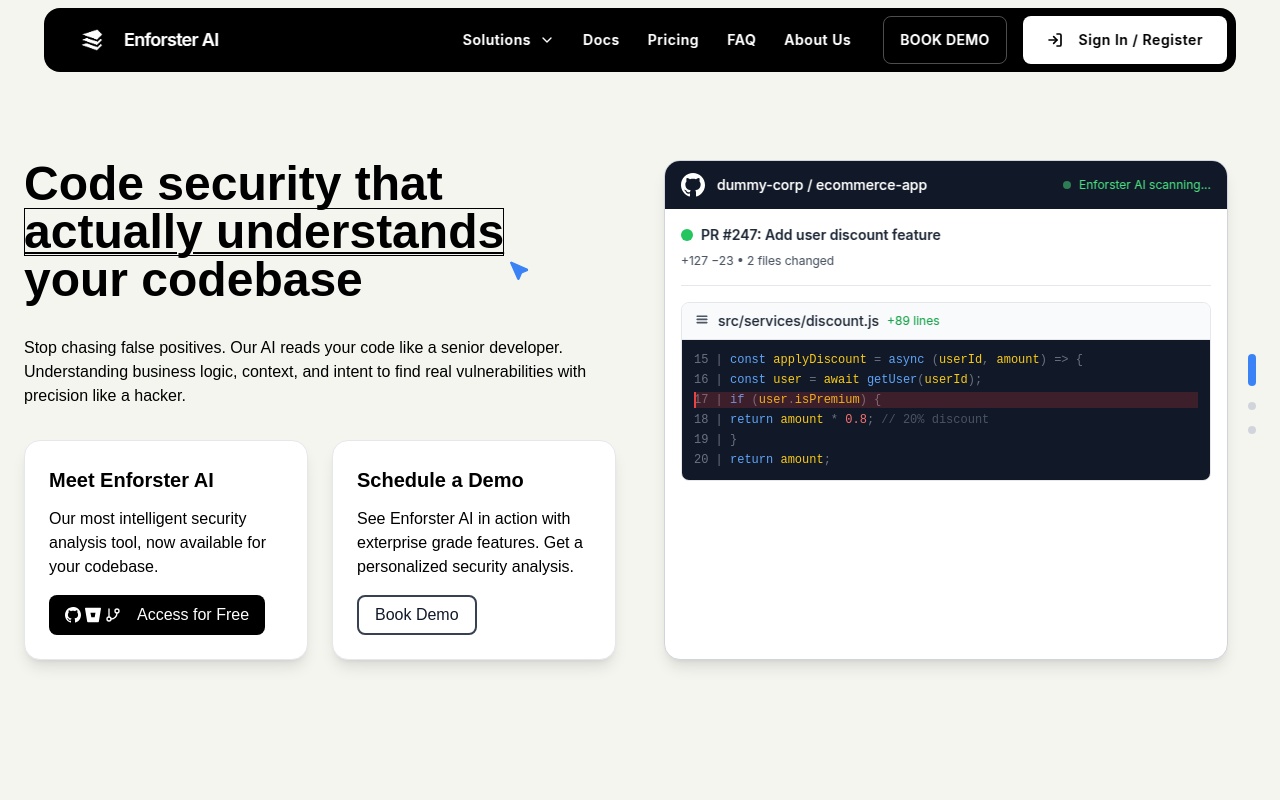Click the src/services/discount.js file name
Image resolution: width=1280 pixels, height=800 pixels.
798,321
